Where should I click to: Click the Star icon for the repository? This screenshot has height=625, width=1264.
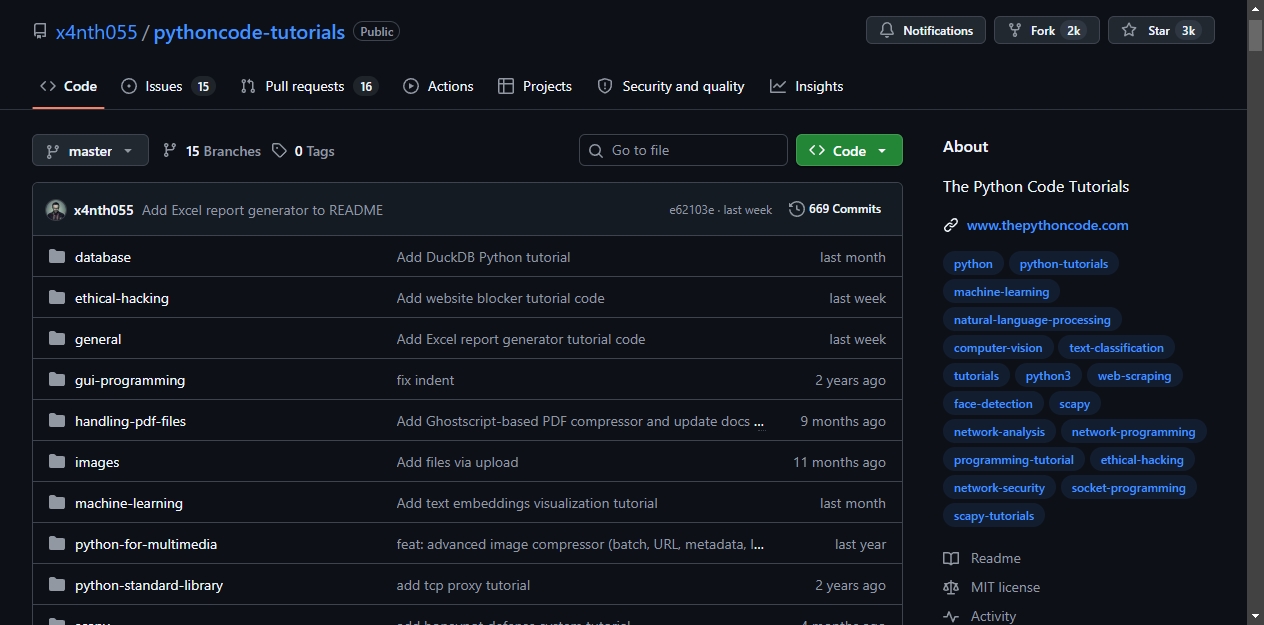pyautogui.click(x=1129, y=31)
